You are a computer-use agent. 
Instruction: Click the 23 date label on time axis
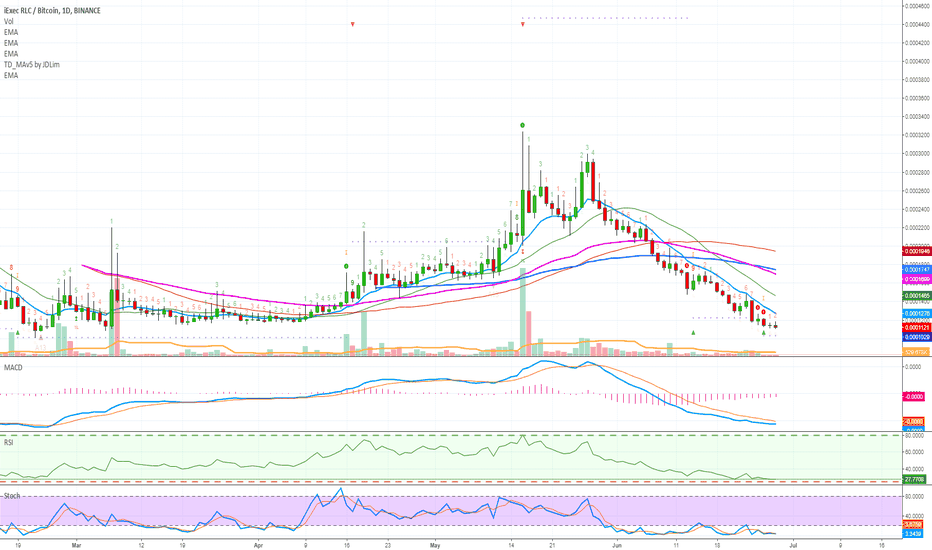pos(388,545)
